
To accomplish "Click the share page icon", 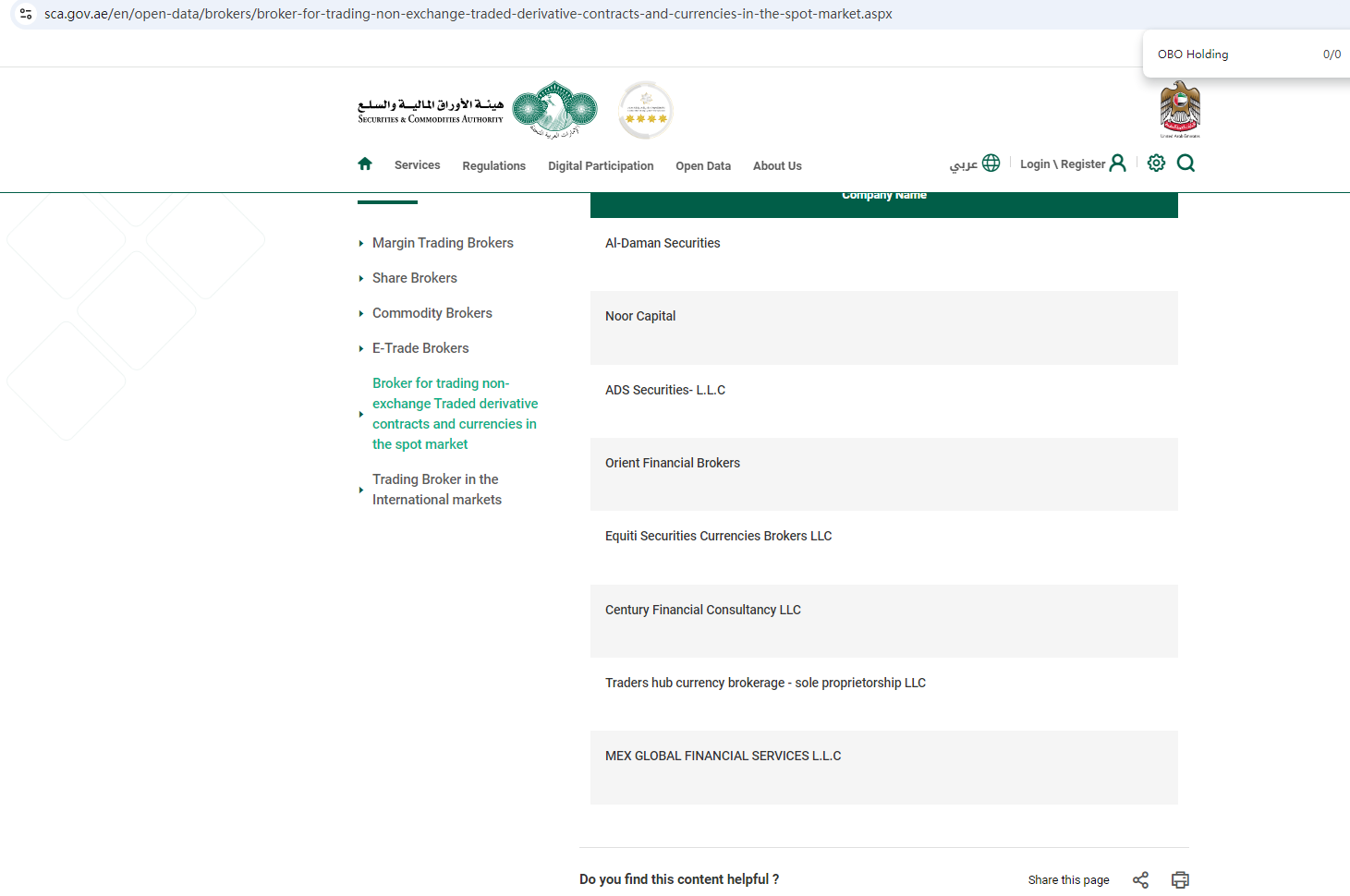I will click(1140, 879).
